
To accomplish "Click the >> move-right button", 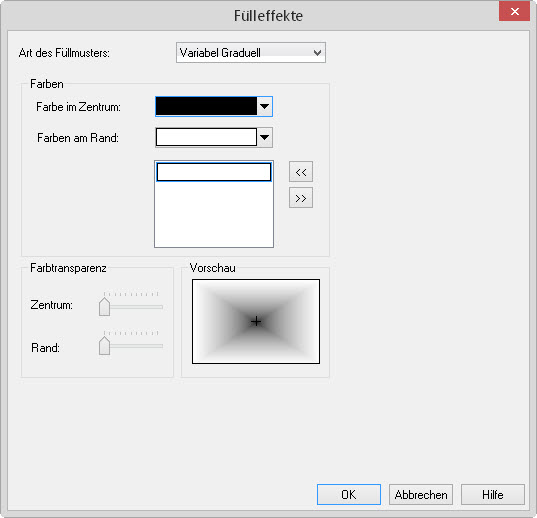I will [301, 198].
